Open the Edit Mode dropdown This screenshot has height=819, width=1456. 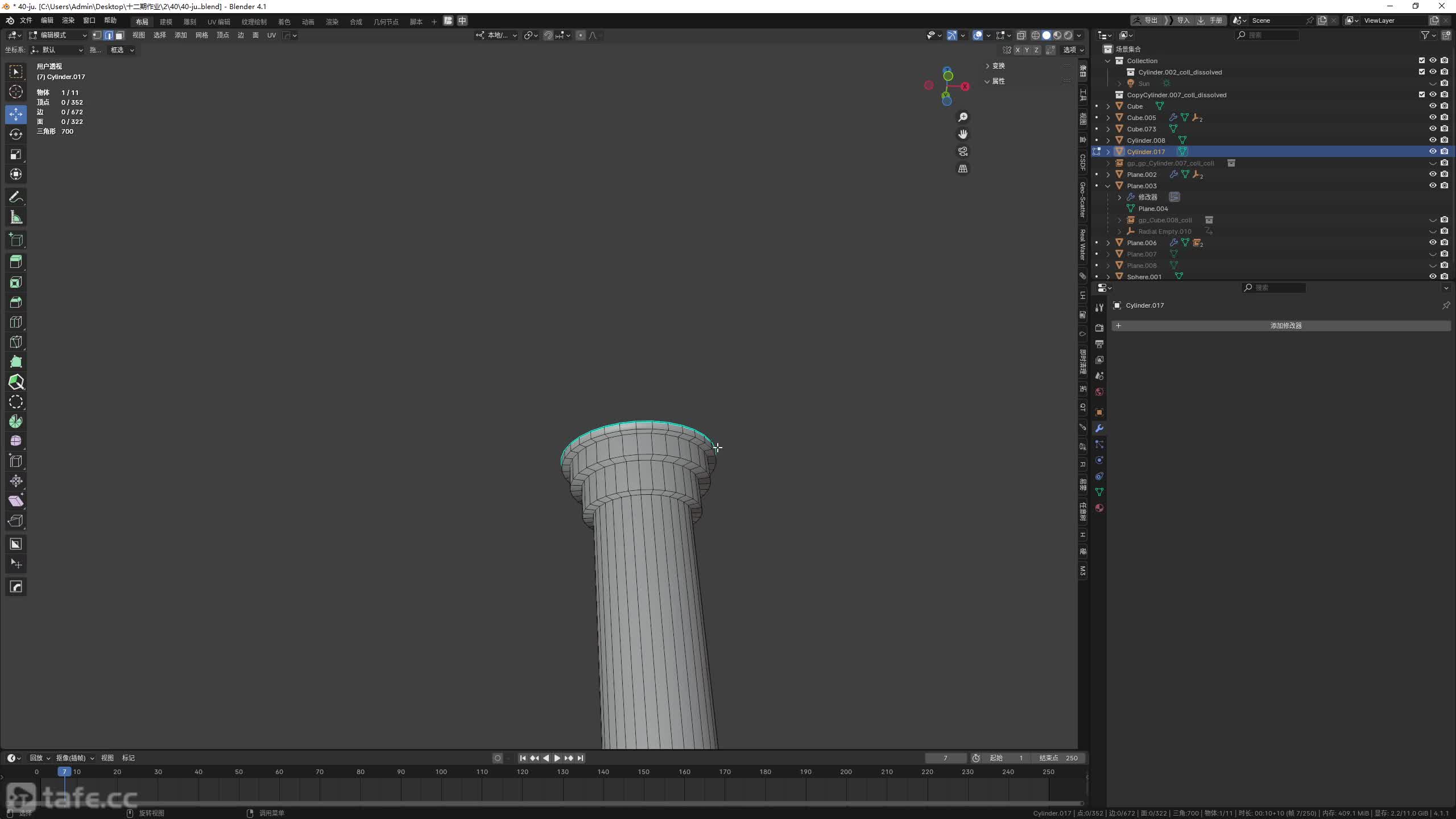pyautogui.click(x=57, y=35)
